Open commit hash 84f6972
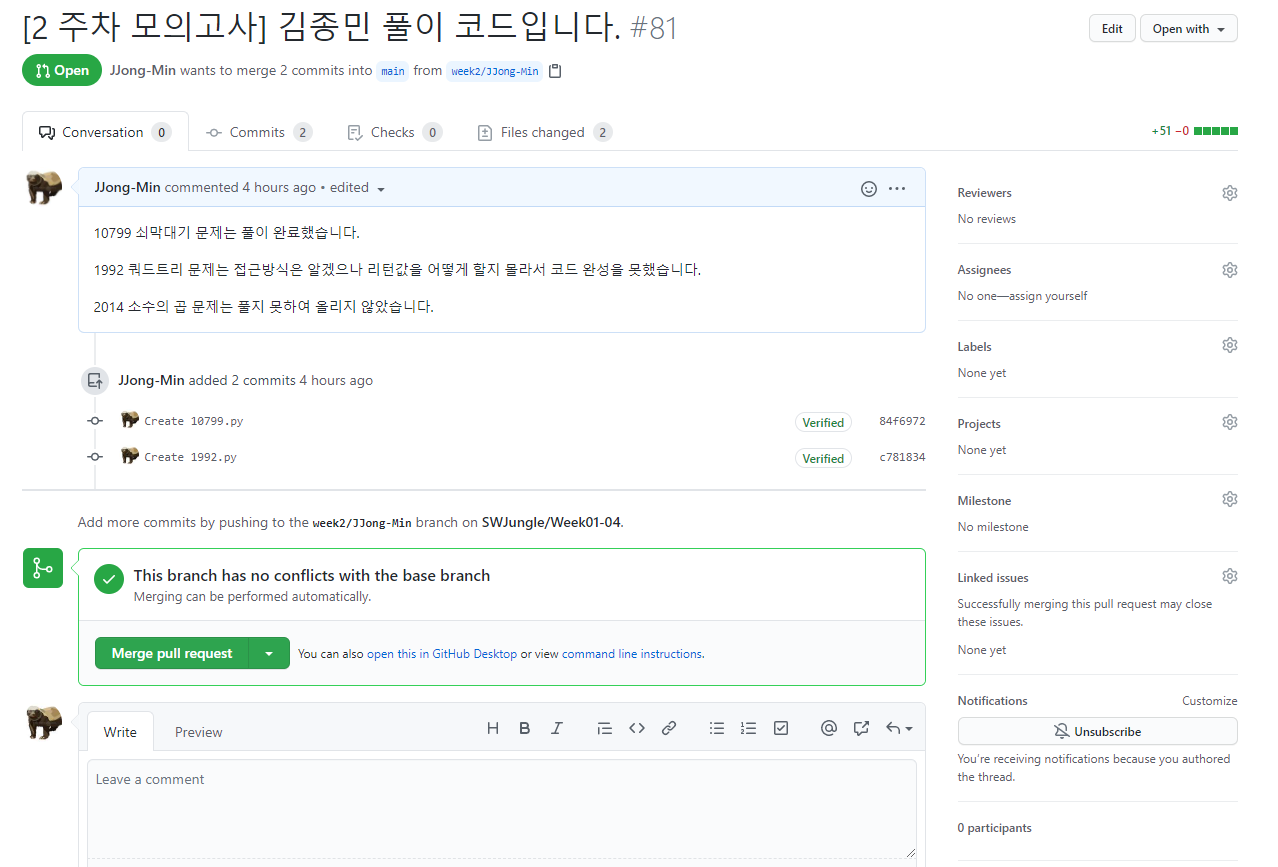Screen dimensions: 1278x867 tap(902, 421)
